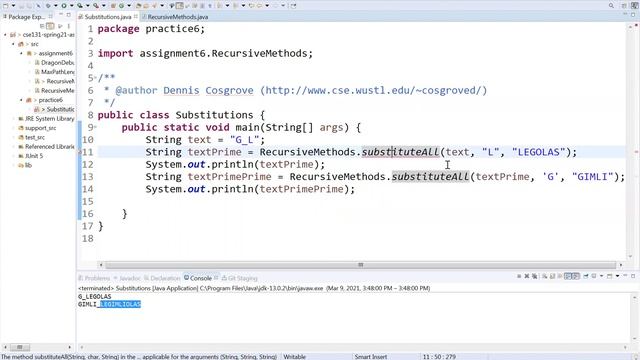Open the New file dropdown arrow
This screenshot has width=640, height=360.
pyautogui.click(x=13, y=6)
